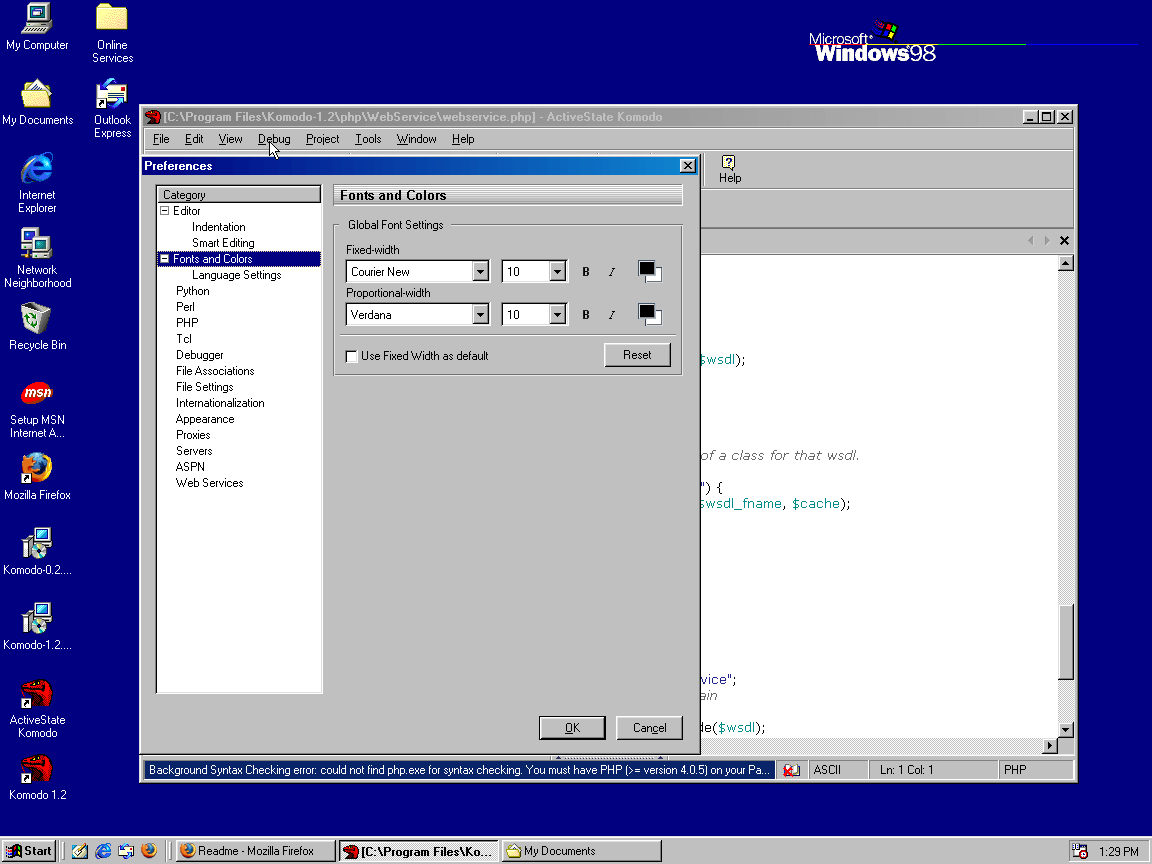Image resolution: width=1152 pixels, height=864 pixels.
Task: Open the My Computer desktop icon
Action: [37, 27]
